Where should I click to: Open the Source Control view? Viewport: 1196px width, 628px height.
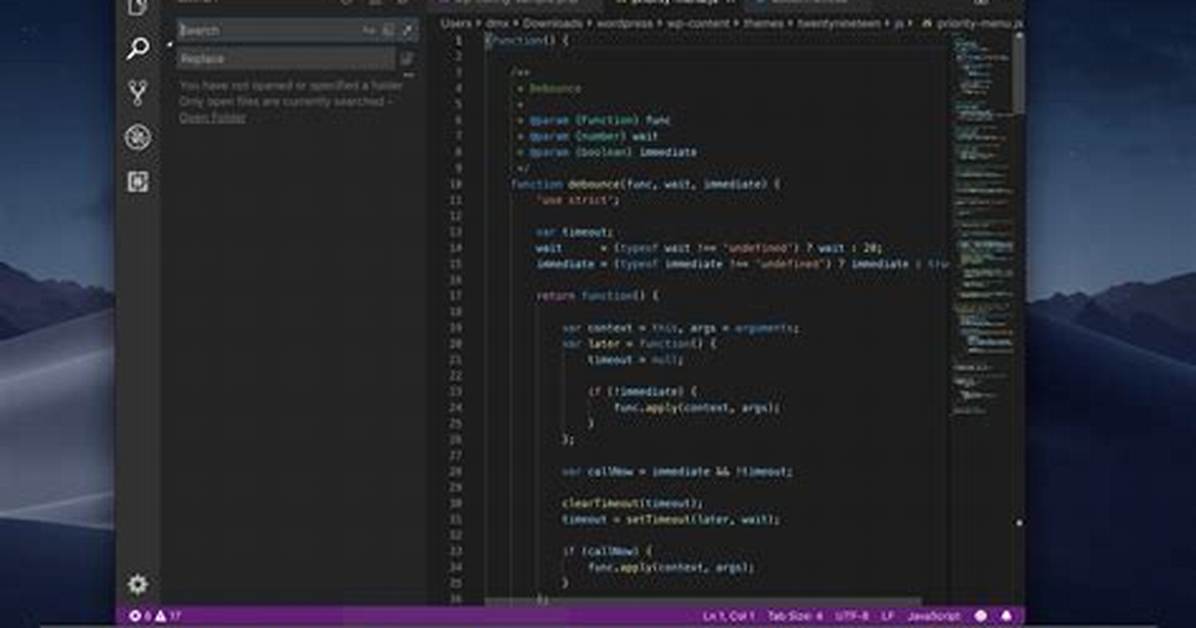coord(137,93)
